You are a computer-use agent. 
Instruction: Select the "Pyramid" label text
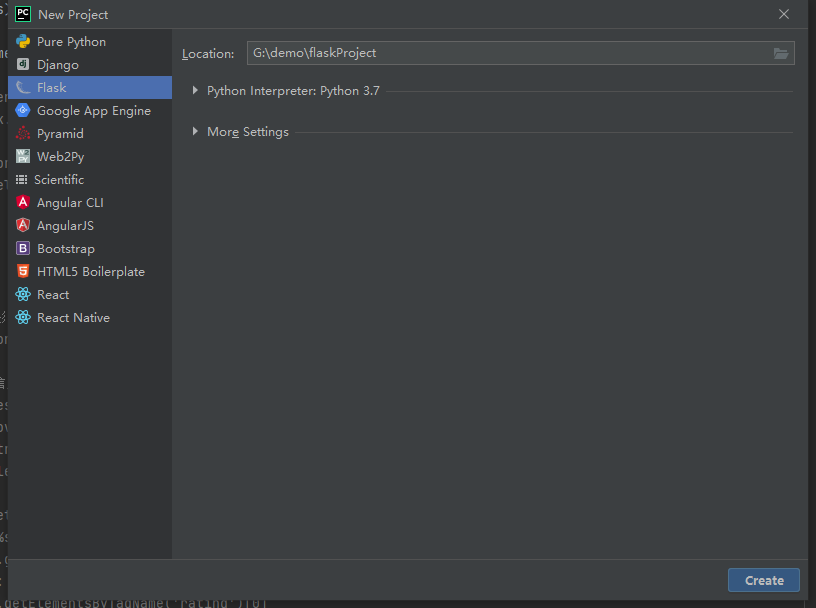tap(60, 134)
